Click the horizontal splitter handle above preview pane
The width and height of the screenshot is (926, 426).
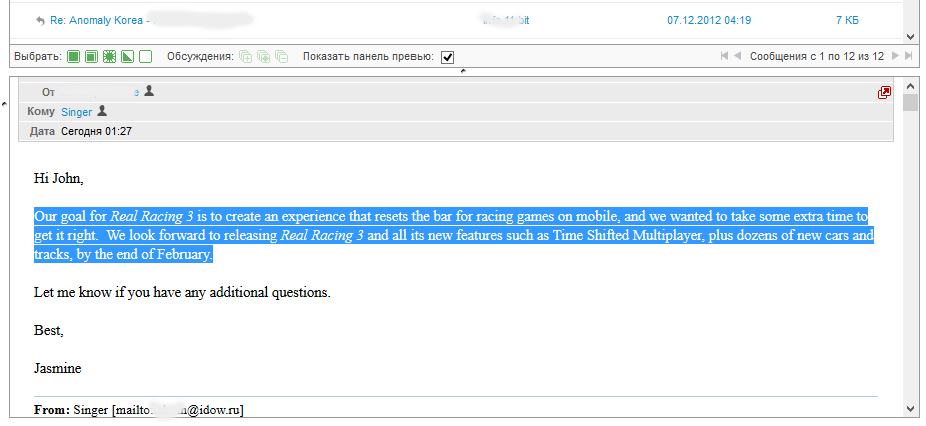coord(463,72)
